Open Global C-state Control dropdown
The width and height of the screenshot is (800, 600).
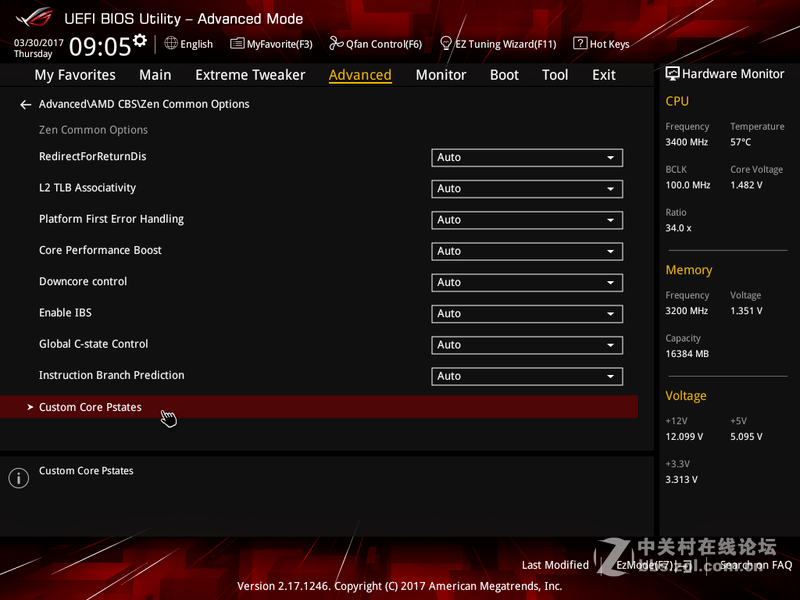527,345
